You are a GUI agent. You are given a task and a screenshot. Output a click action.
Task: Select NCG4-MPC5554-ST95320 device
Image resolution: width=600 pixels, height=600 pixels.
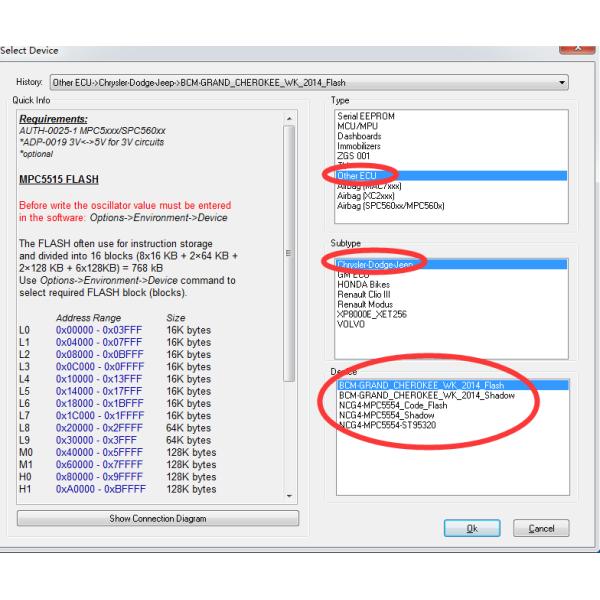coord(388,425)
